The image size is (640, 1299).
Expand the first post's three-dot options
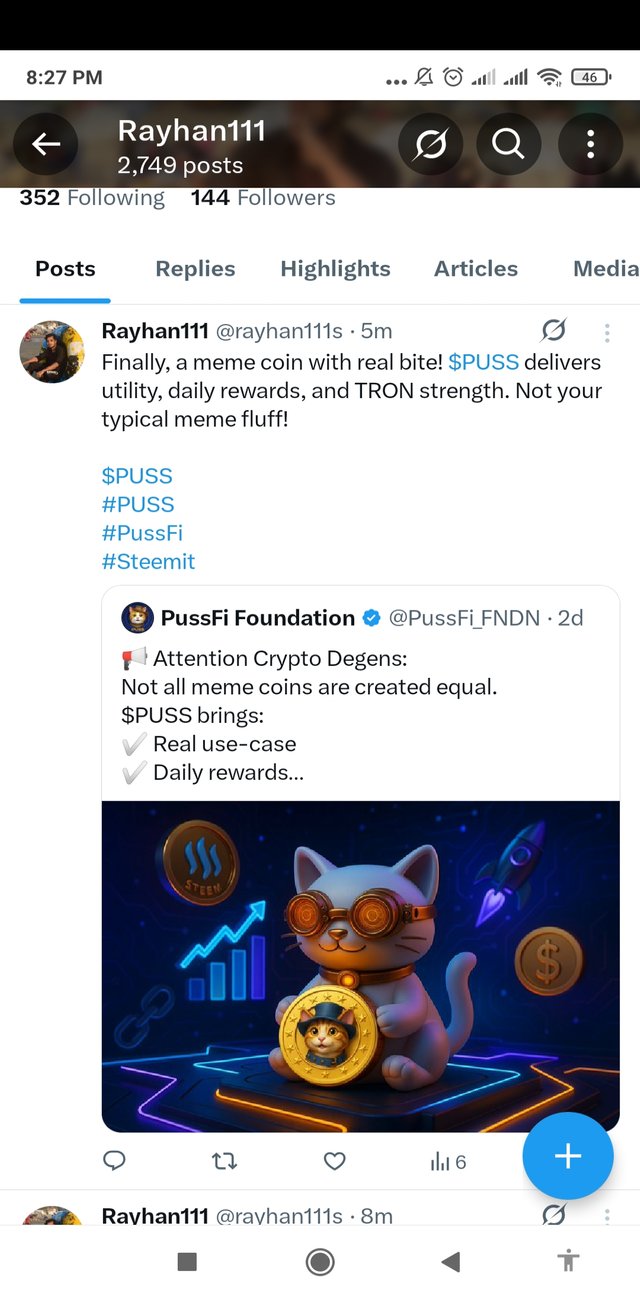click(x=607, y=332)
